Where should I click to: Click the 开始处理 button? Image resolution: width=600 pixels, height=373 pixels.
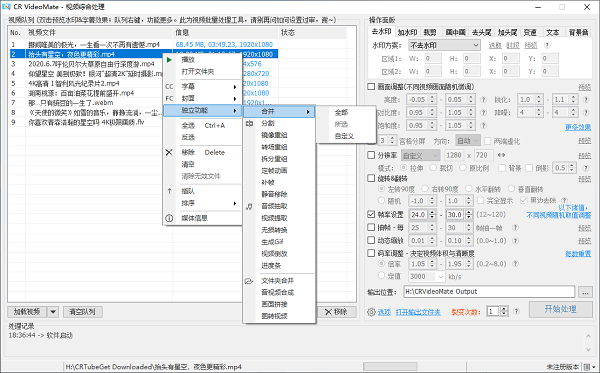560,309
